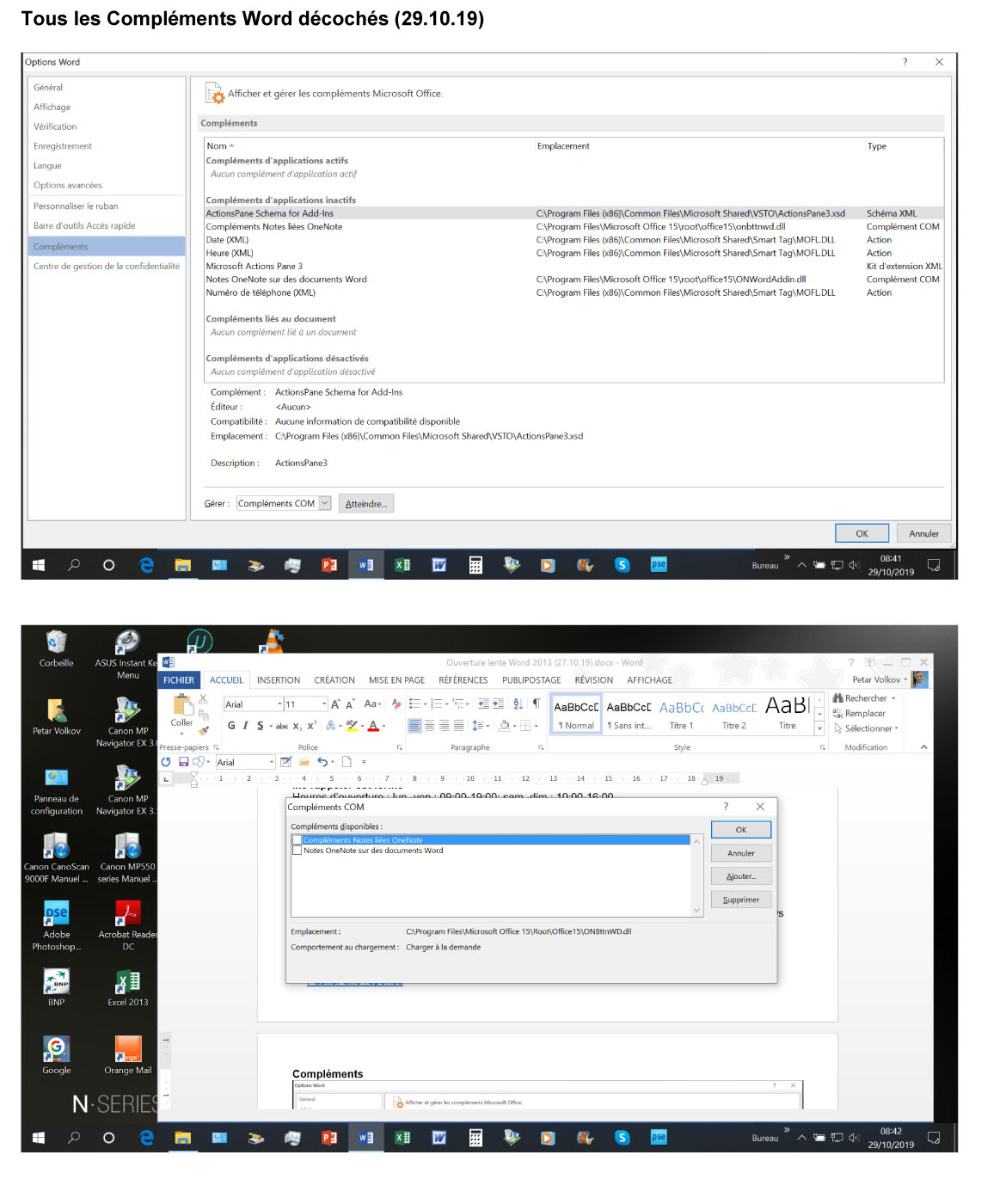1006x1204 pixels.
Task: Apply subscript formatting x₂ icon
Action: (297, 726)
